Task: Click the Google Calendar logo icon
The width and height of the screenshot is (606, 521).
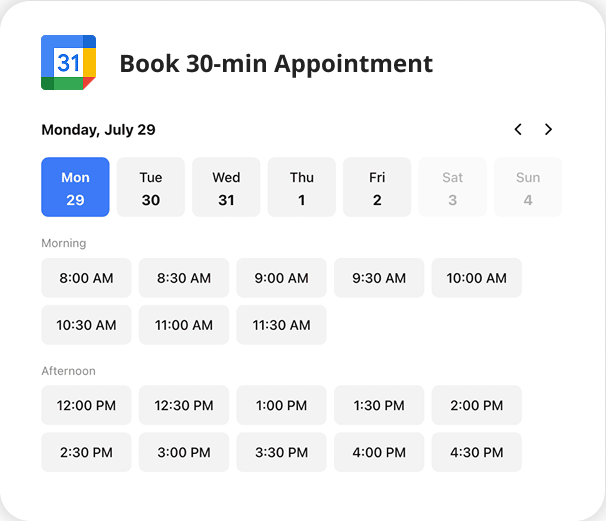Action: [68, 63]
